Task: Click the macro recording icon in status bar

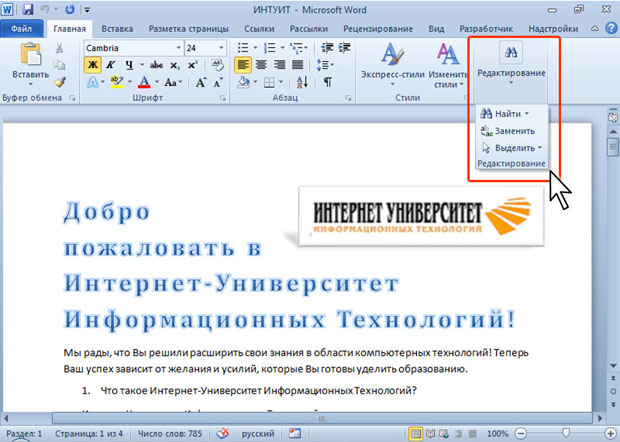Action: 295,434
